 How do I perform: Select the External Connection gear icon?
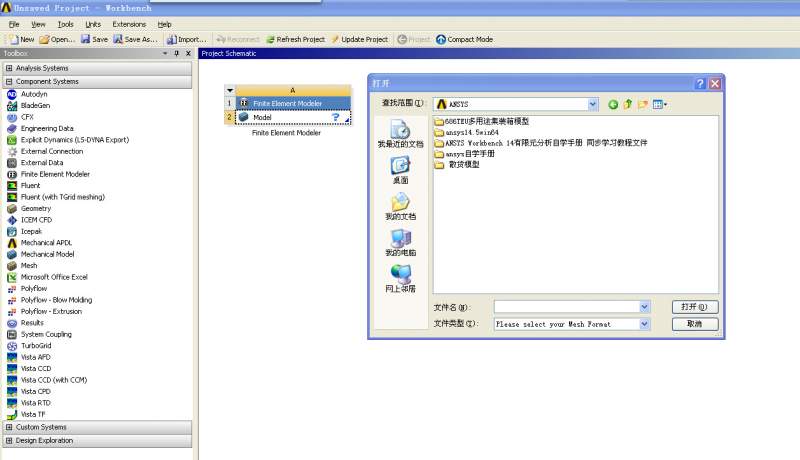pos(12,151)
